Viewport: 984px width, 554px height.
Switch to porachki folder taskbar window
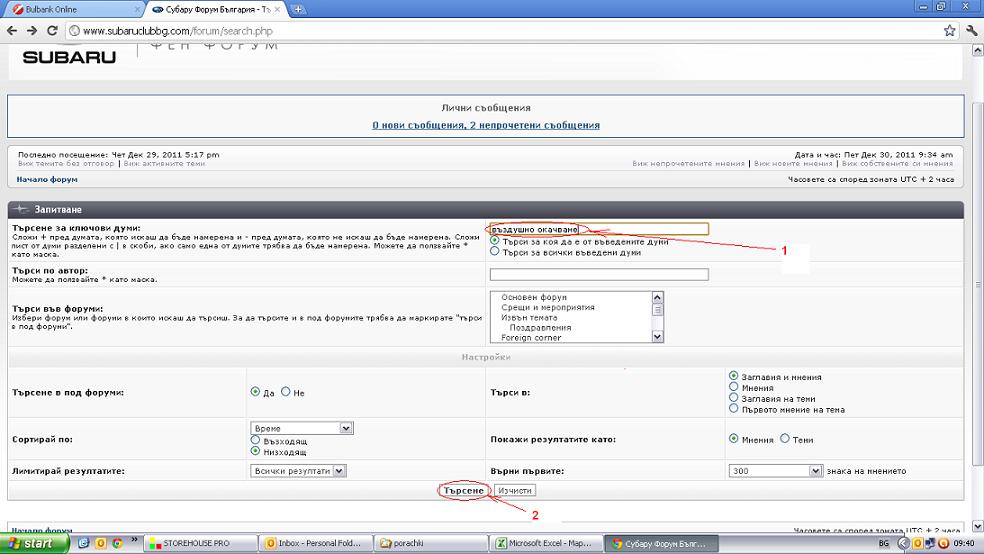tap(430, 543)
